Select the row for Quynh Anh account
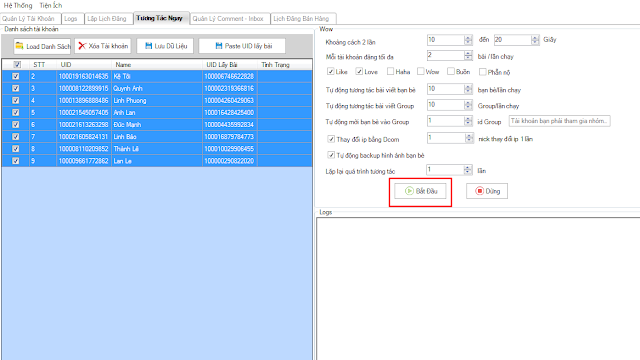Viewport: 640px width, 360px height. (157, 88)
